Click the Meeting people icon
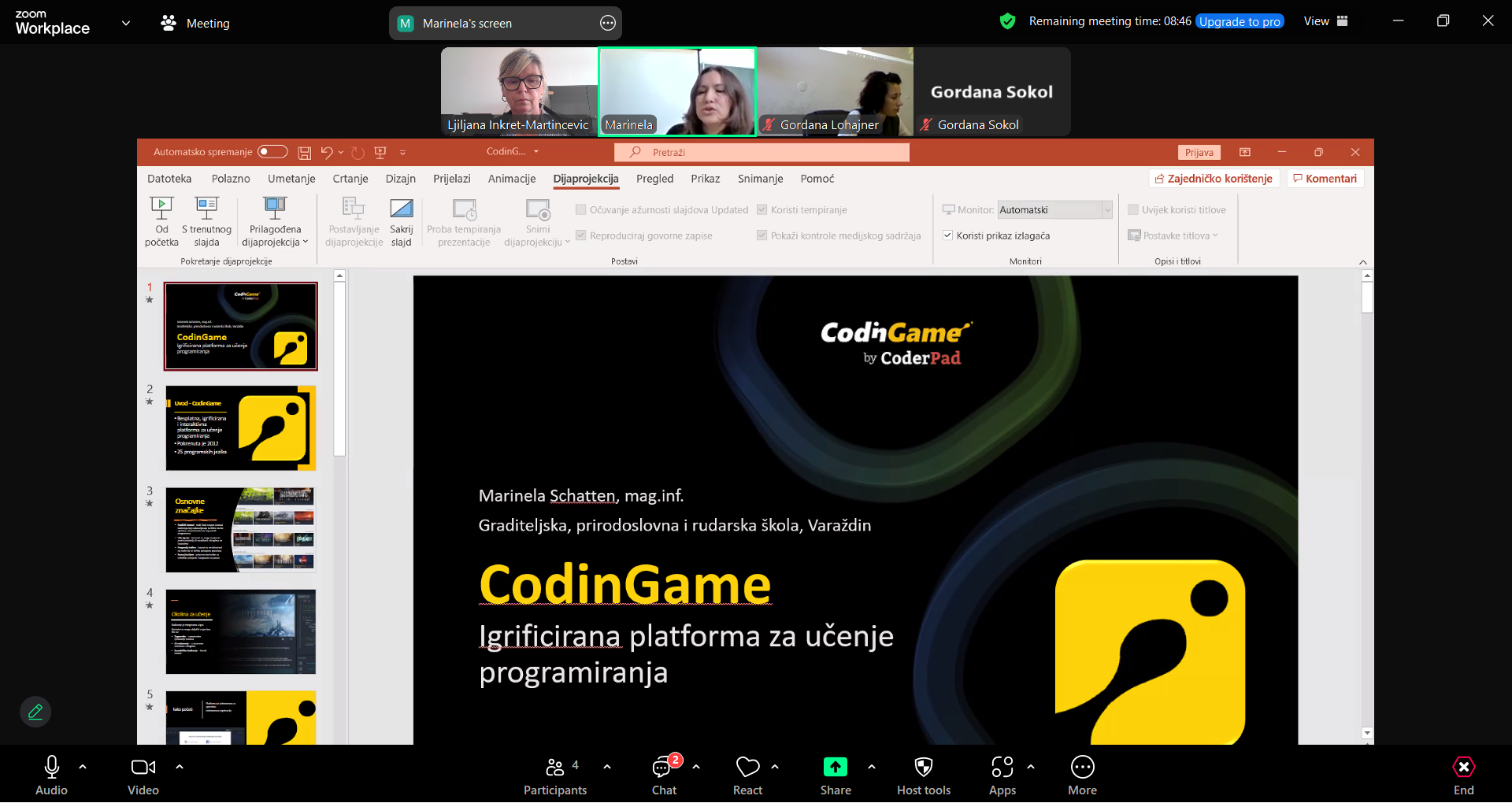The width and height of the screenshot is (1512, 803). point(169,23)
